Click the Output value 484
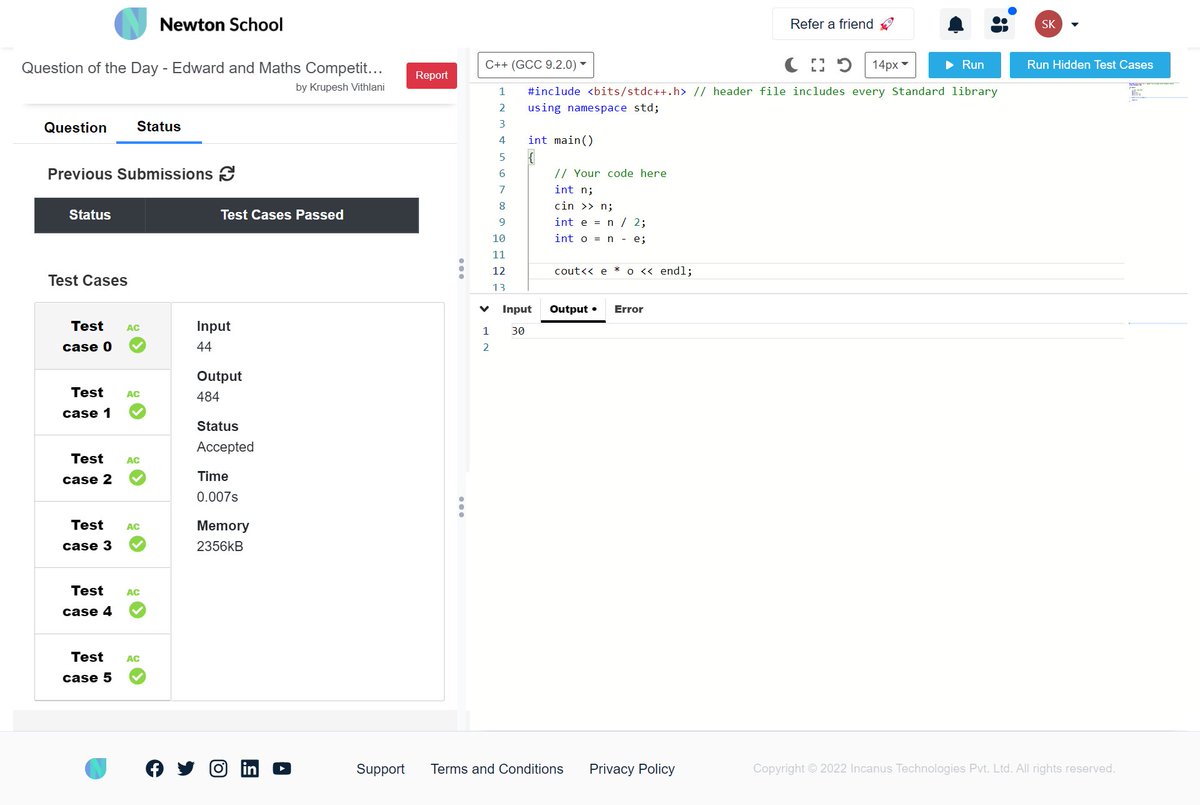The image size is (1200, 805). pos(208,397)
